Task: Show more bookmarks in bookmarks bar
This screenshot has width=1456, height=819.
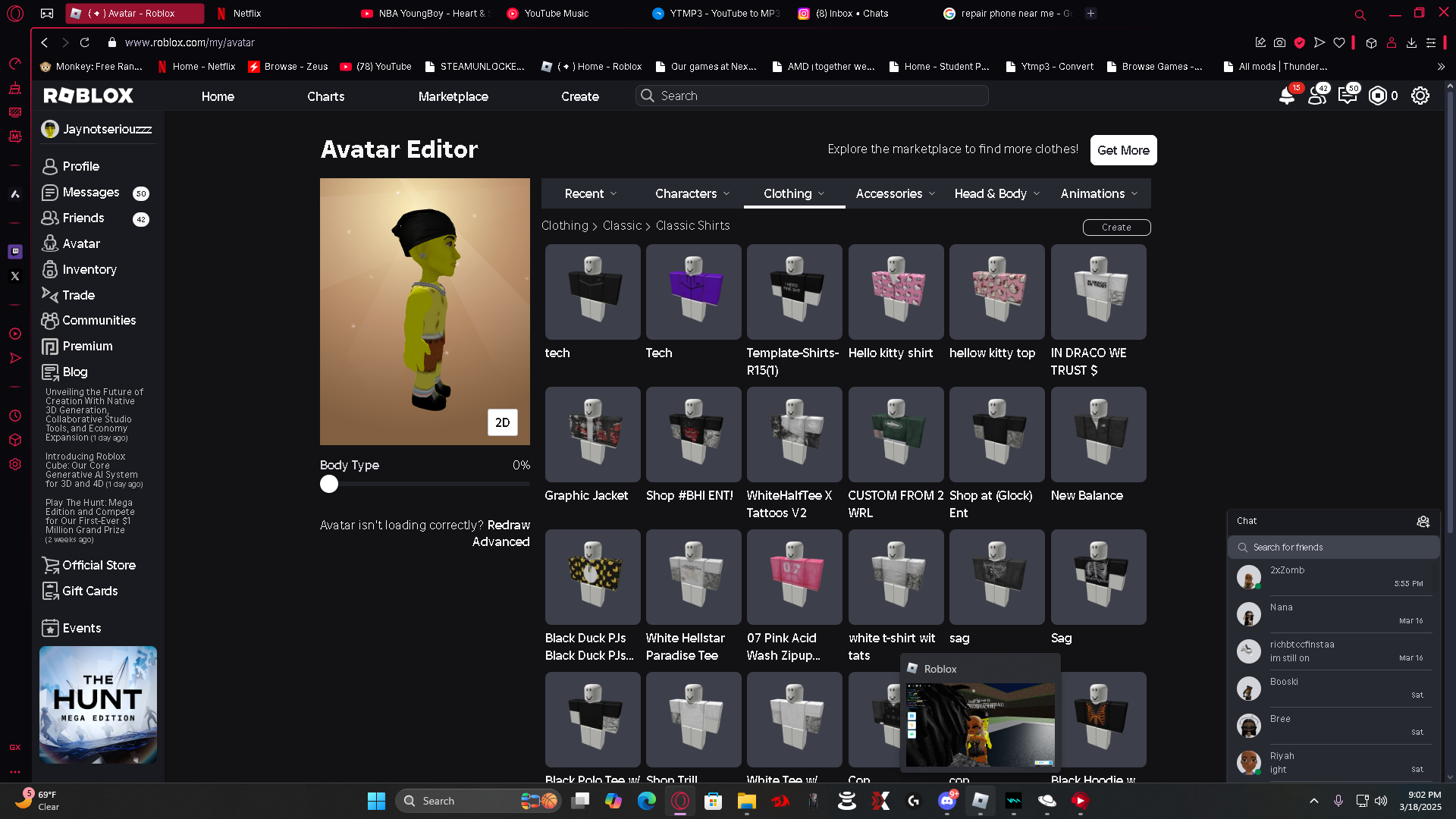Action: pyautogui.click(x=1441, y=67)
